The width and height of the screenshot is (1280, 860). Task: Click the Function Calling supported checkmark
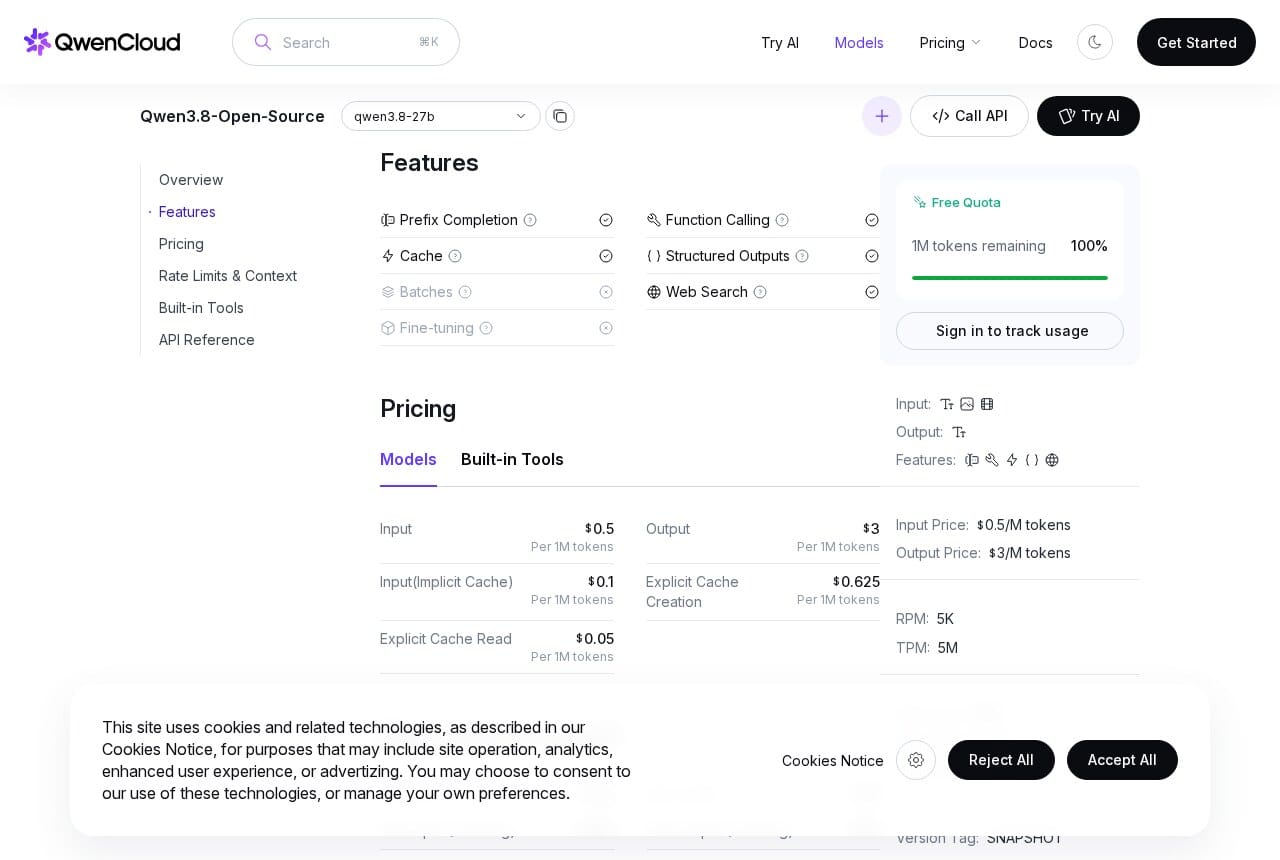[872, 220]
